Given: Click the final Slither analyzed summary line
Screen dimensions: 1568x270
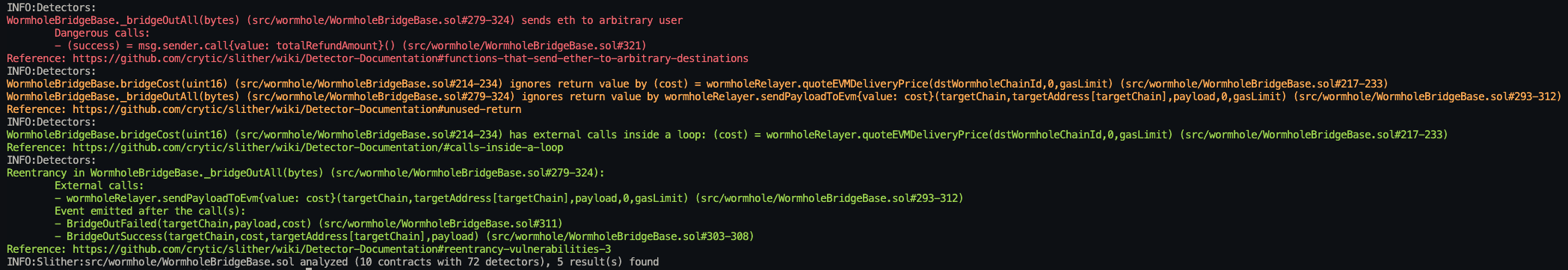Looking at the screenshot, I should pos(333,262).
